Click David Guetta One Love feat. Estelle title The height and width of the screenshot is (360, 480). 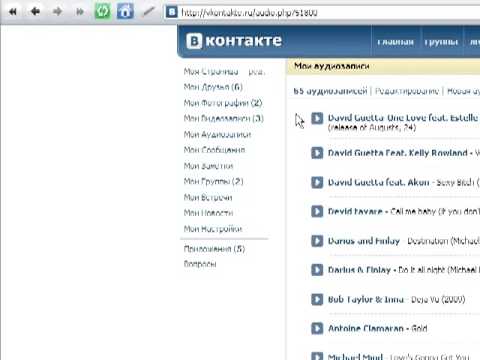[x=403, y=118]
